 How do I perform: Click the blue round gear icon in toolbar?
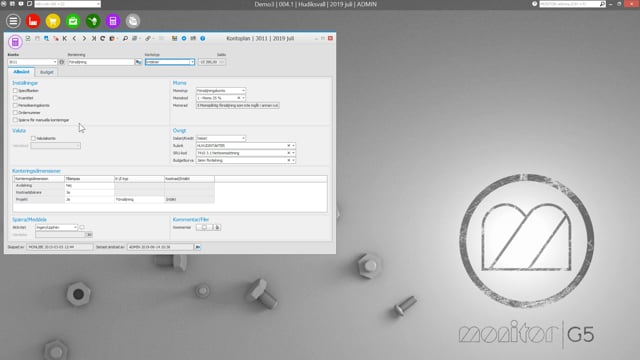point(184,38)
